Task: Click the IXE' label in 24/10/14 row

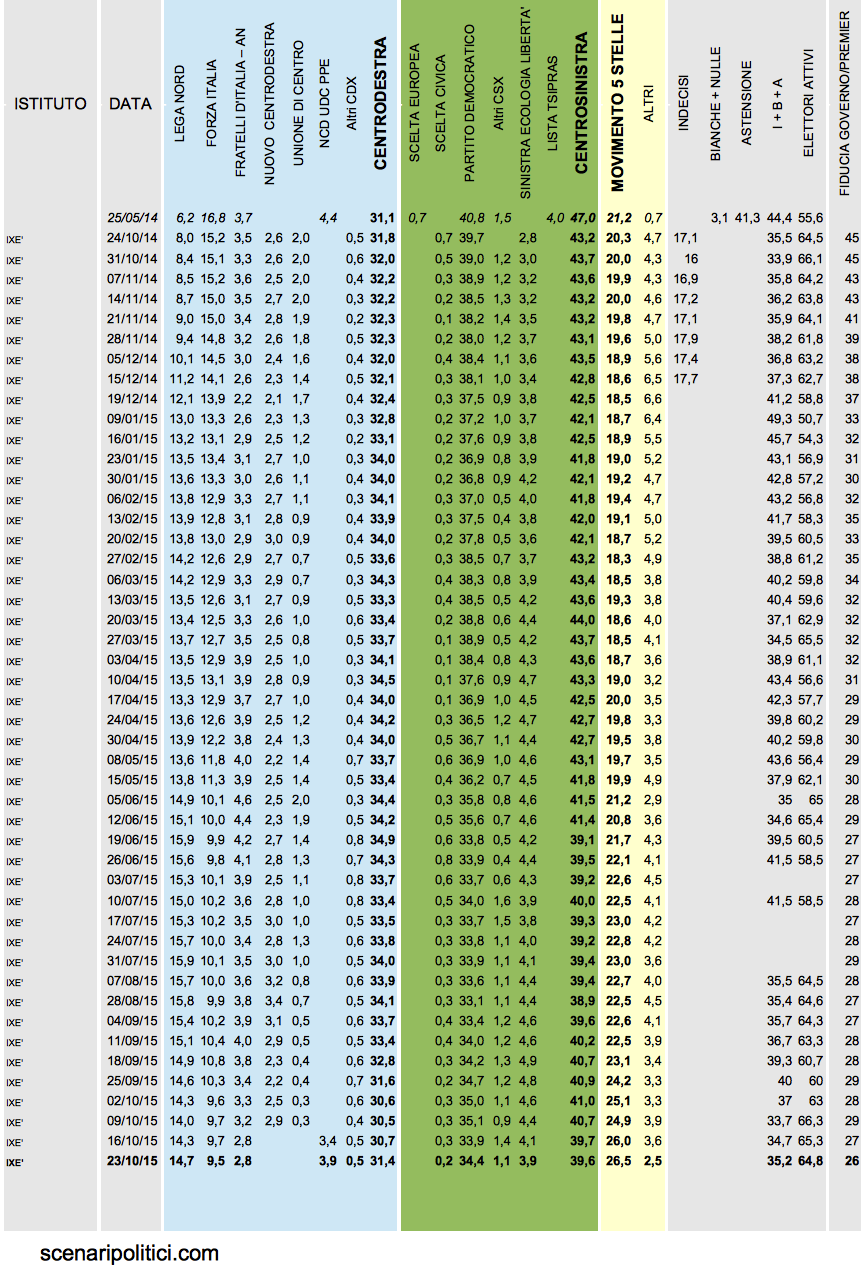Action: (x=13, y=239)
